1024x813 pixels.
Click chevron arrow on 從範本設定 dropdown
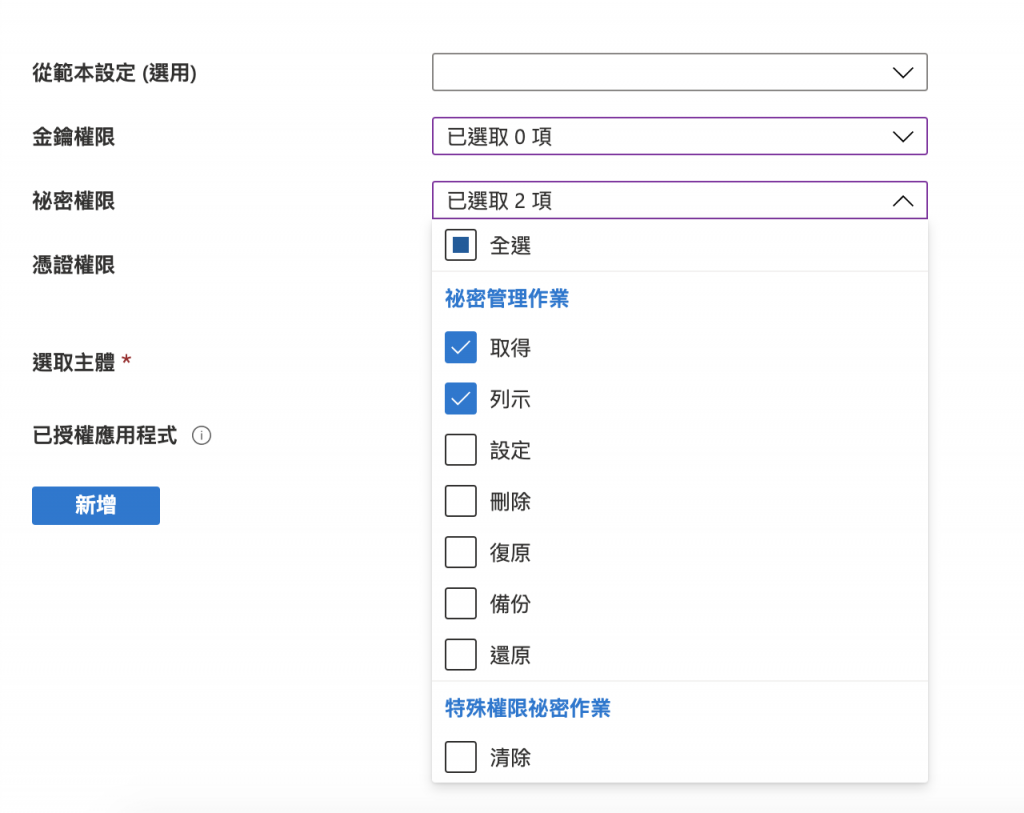[x=902, y=73]
